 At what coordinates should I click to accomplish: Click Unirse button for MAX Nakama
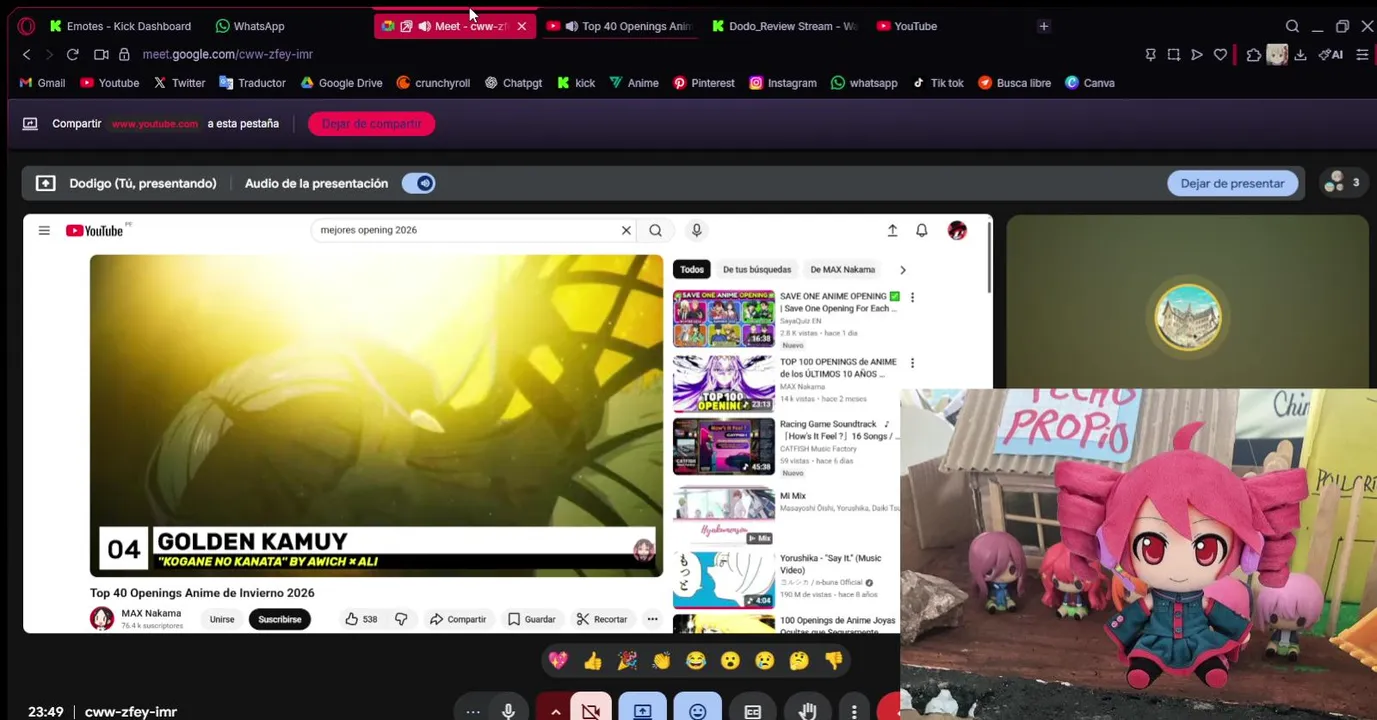coord(222,619)
